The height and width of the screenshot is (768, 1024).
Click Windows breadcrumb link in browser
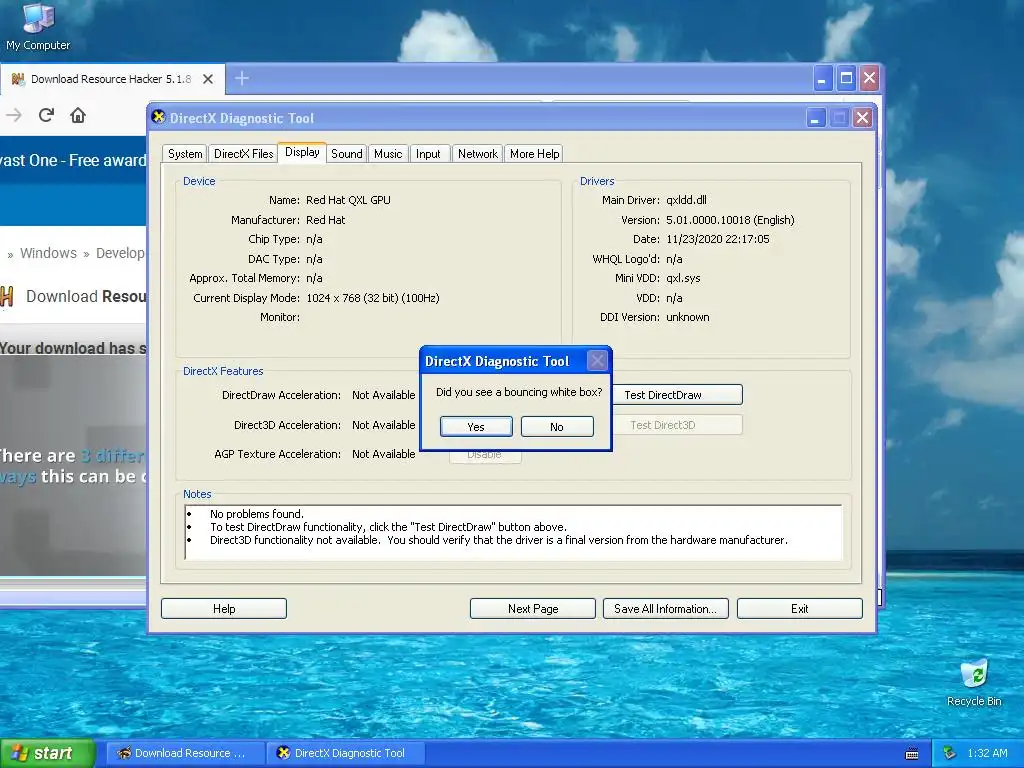[48, 253]
